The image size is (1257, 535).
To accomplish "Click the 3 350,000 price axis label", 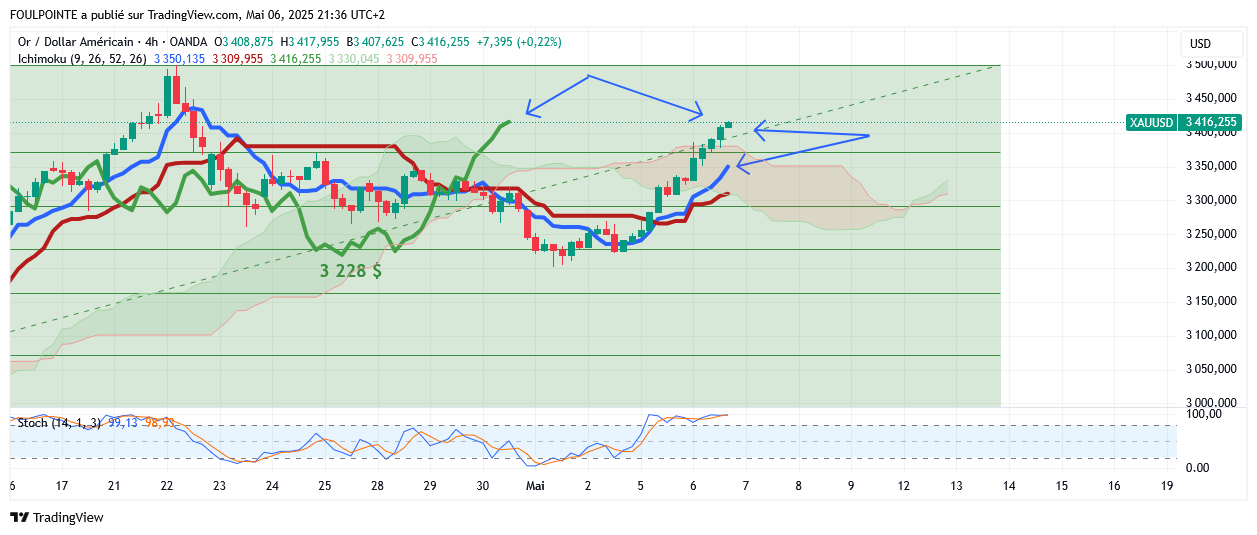I will [1213, 166].
